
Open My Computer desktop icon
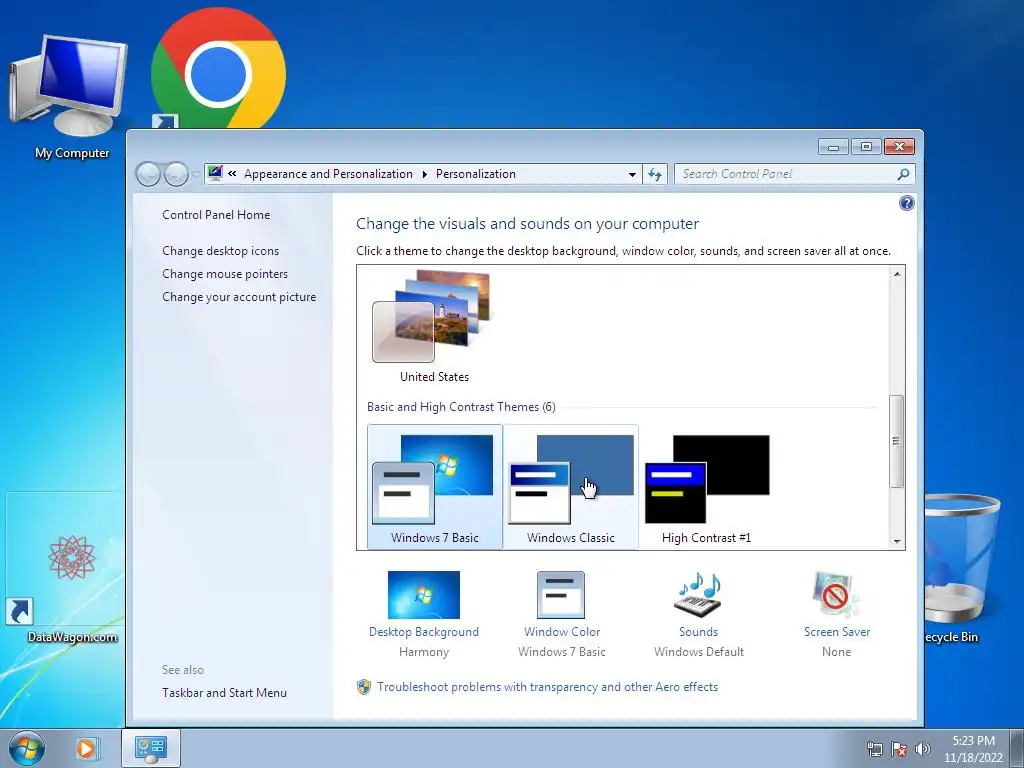pos(69,98)
